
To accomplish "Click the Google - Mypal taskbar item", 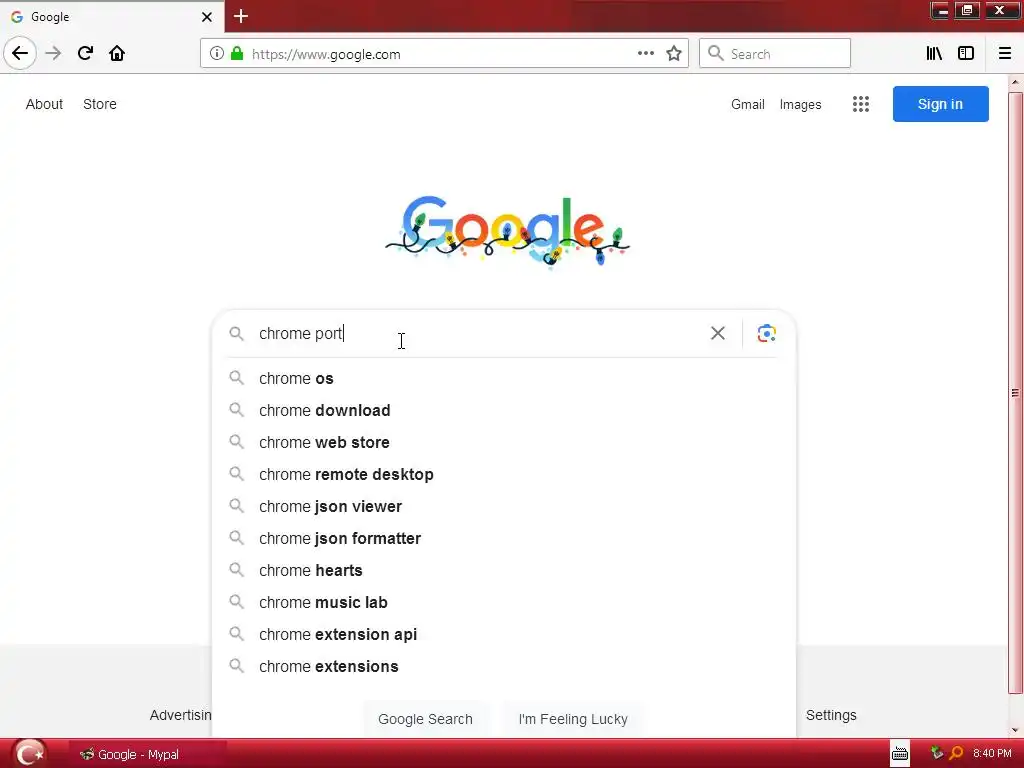I will click(147, 754).
